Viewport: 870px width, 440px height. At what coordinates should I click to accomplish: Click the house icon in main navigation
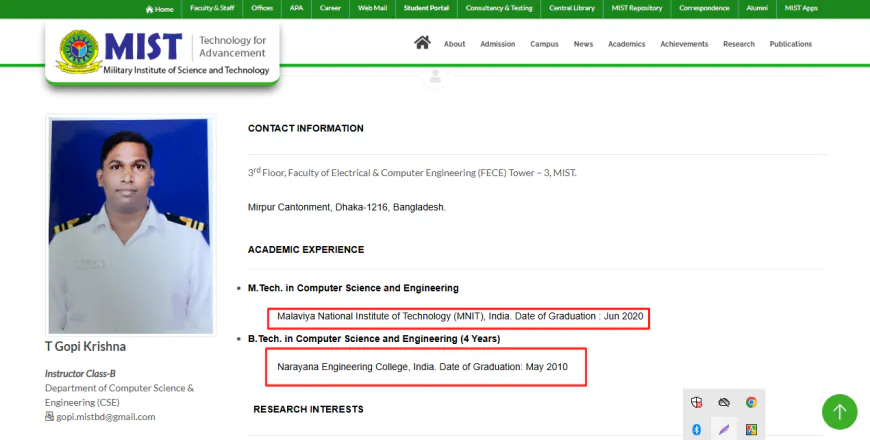(x=422, y=43)
